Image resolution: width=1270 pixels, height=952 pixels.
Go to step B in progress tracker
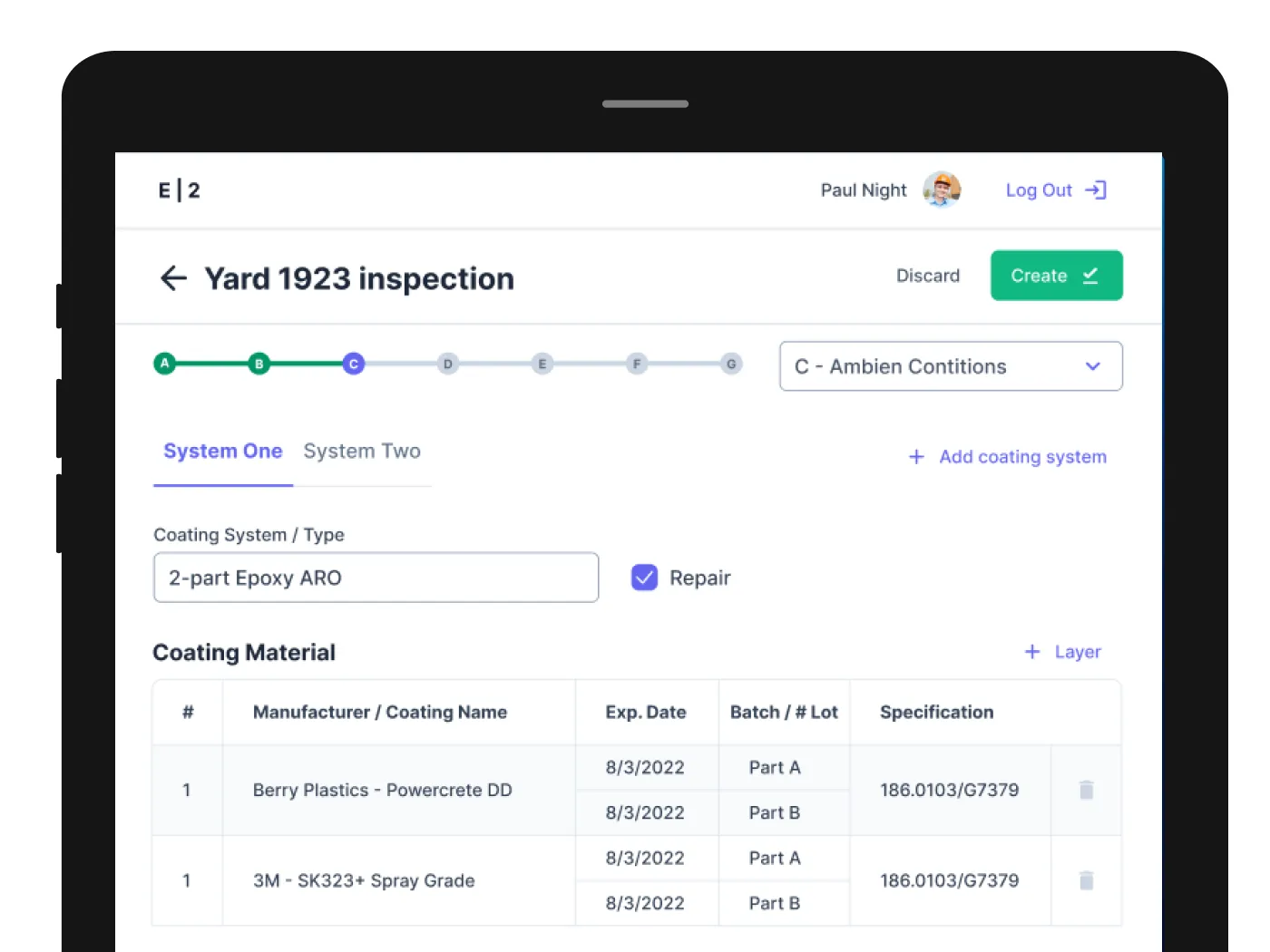pos(259,364)
